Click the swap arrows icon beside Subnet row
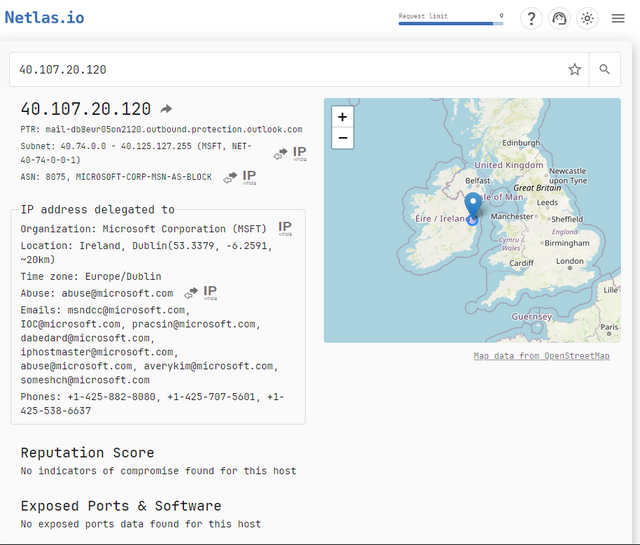 point(280,154)
